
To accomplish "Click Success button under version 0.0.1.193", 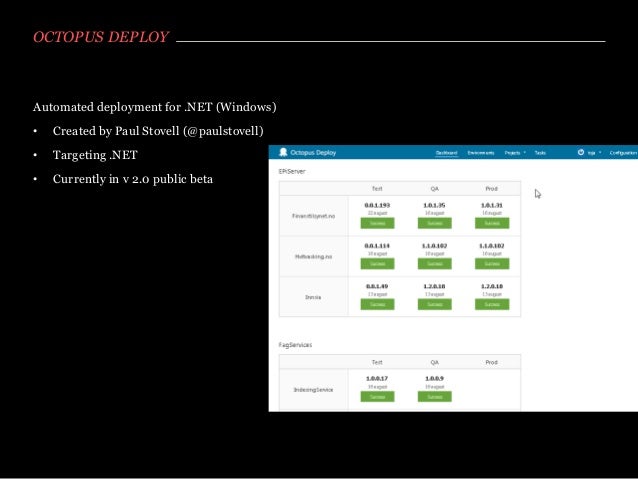I will [x=377, y=223].
